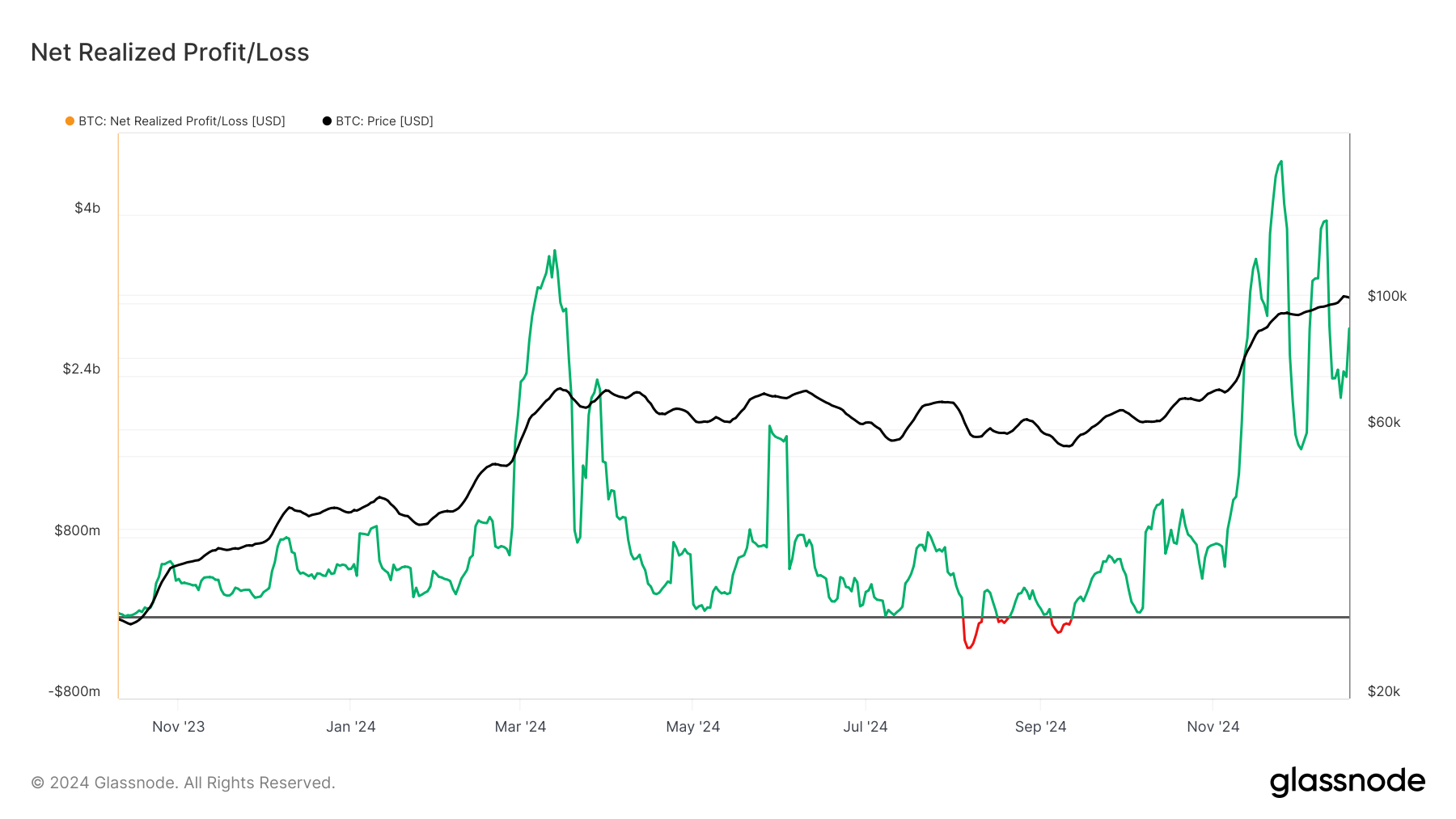Toggle the BTC: Net Realized Profit/Loss series label
This screenshot has height=819, width=1456.
(x=181, y=121)
